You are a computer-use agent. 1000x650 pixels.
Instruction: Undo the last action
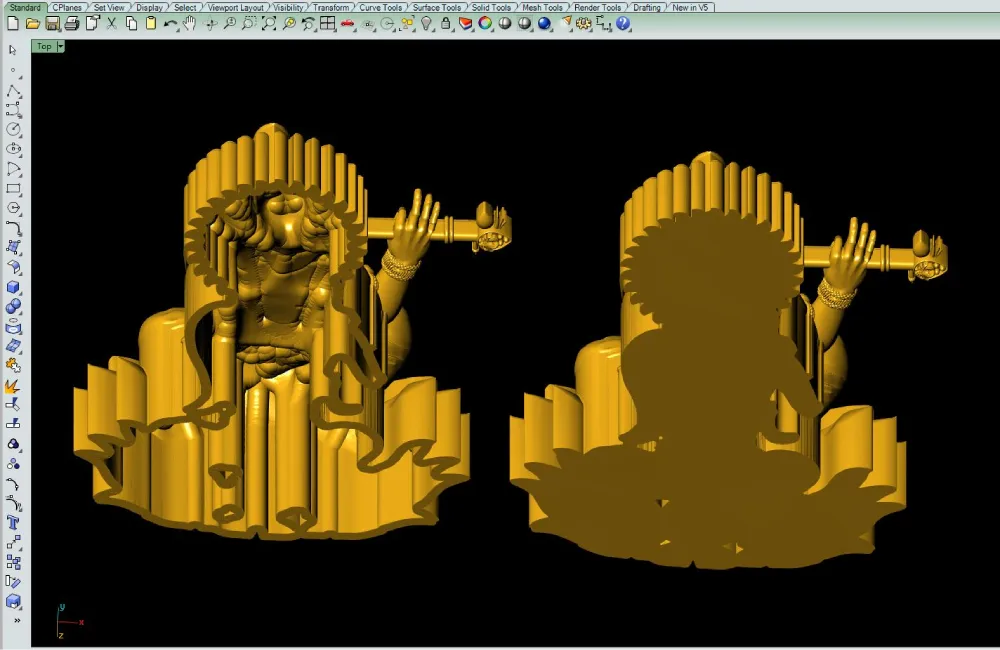(170, 24)
